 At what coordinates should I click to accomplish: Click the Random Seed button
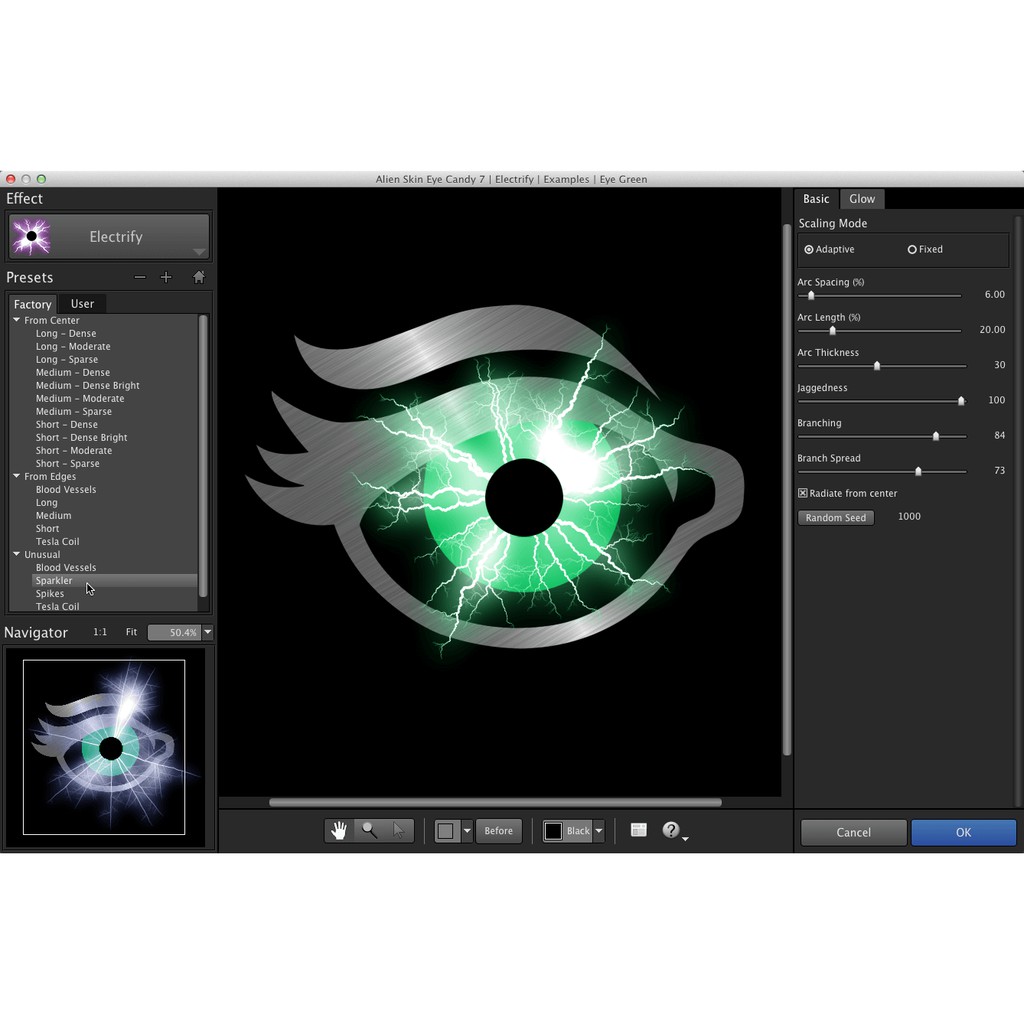coord(835,517)
